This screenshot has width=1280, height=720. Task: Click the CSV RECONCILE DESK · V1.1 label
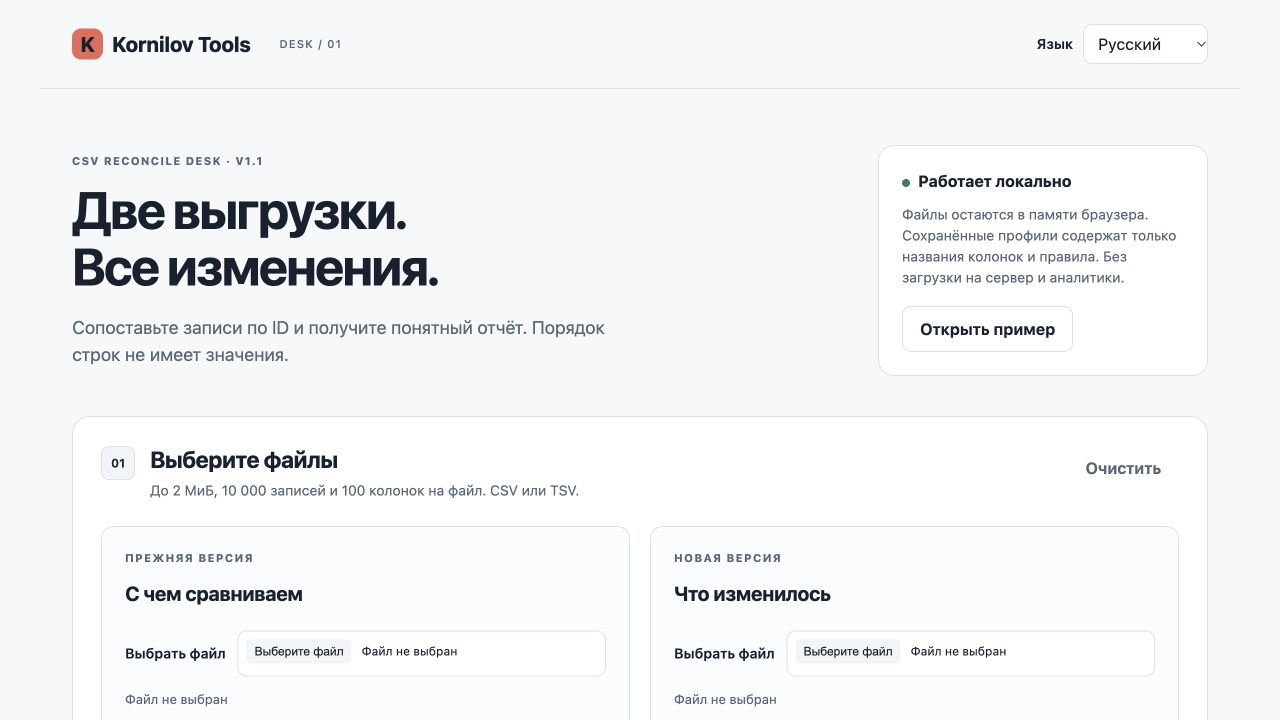[x=167, y=161]
